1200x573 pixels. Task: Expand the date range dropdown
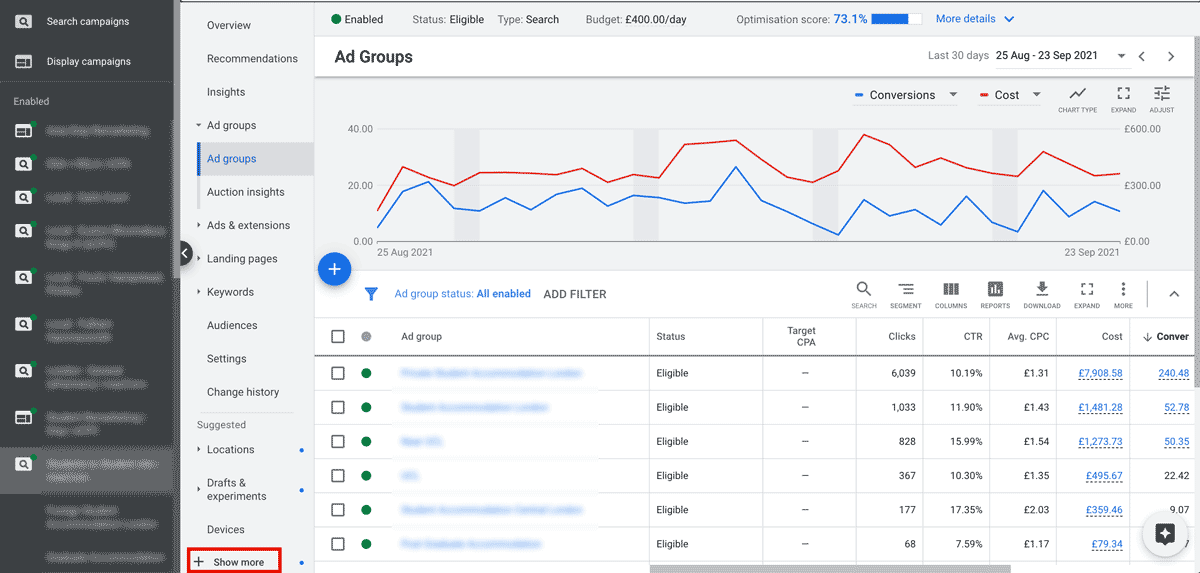1122,56
